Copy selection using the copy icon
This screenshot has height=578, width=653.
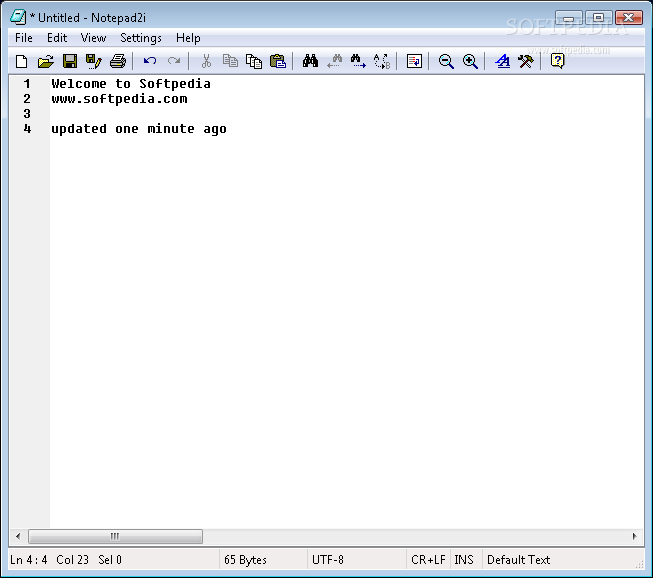click(x=230, y=62)
